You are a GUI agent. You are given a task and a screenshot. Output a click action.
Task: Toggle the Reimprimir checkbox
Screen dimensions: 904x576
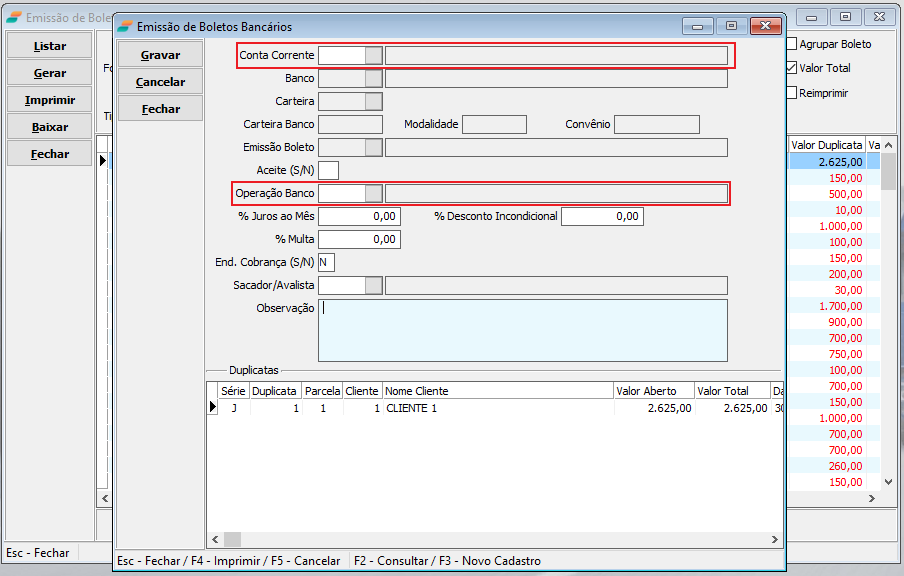click(792, 93)
